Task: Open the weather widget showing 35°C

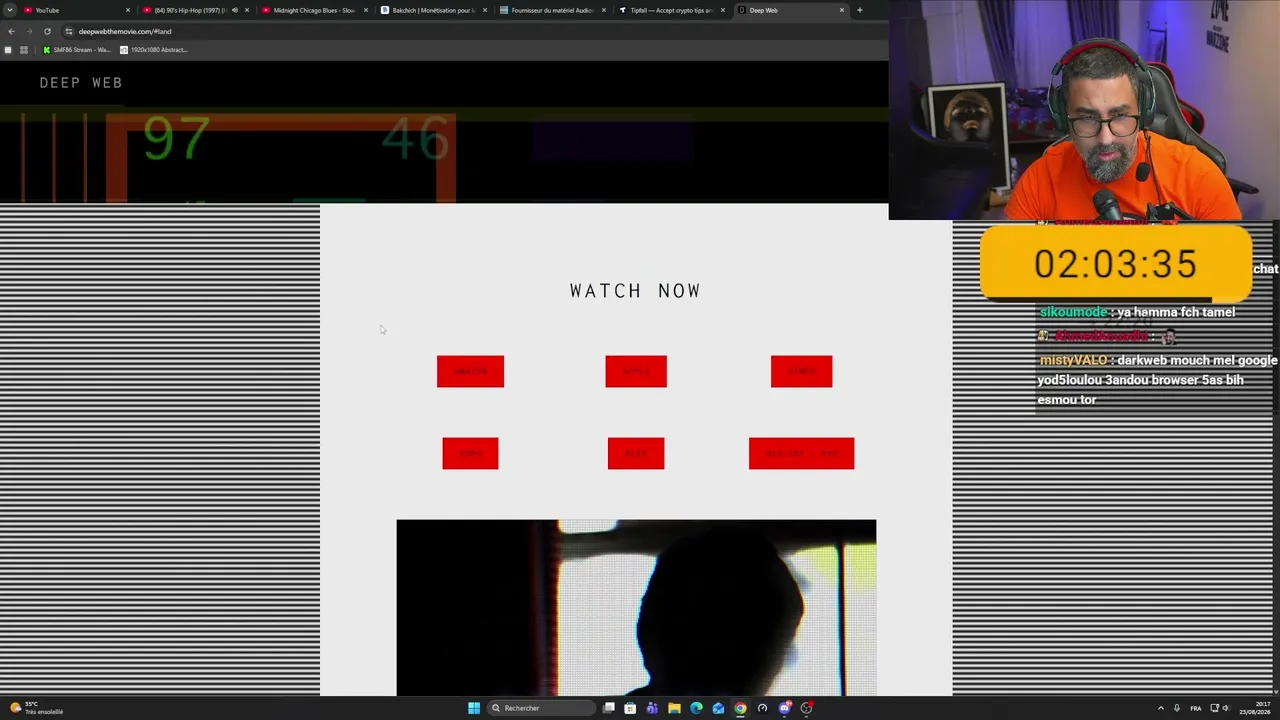Action: (36, 708)
